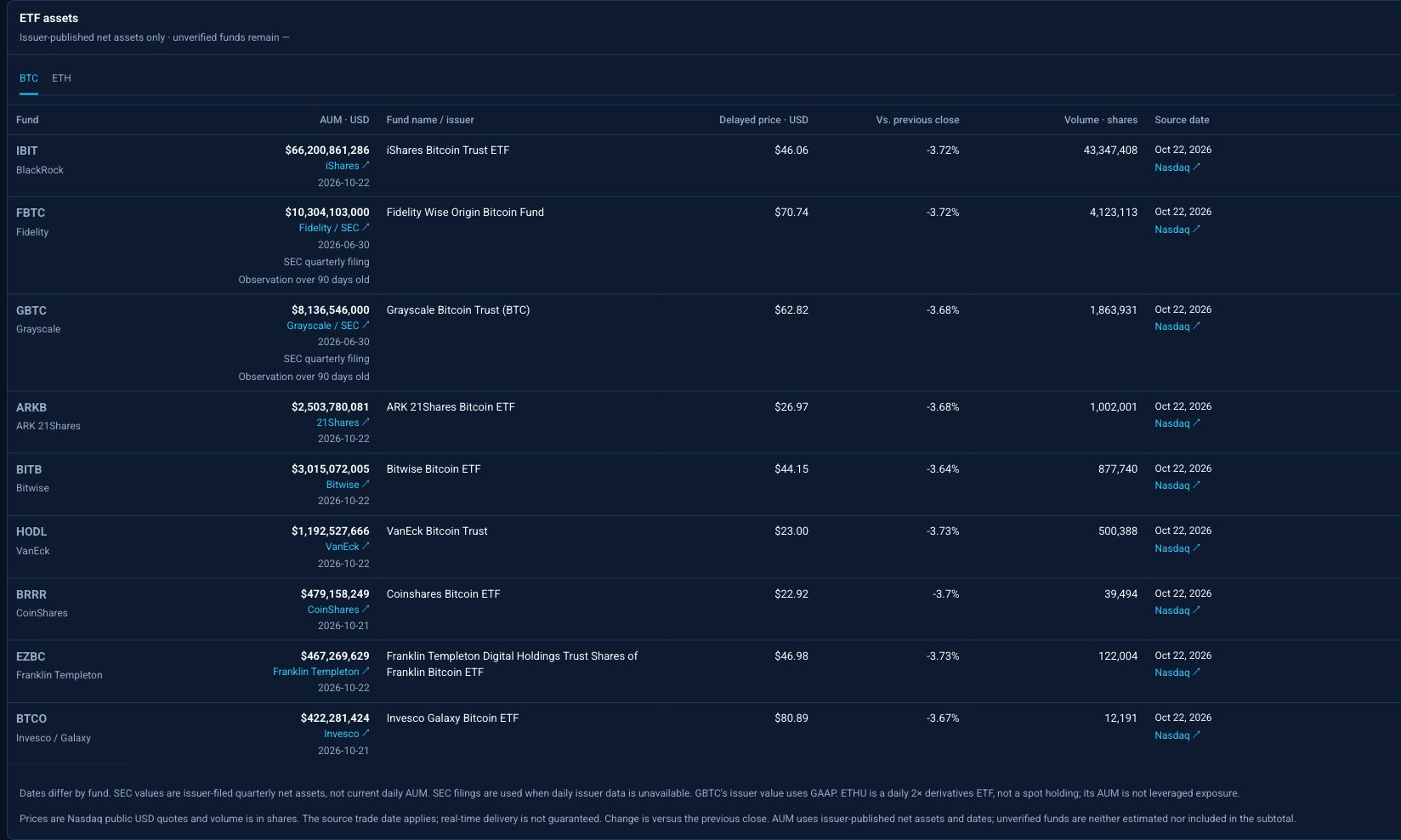The height and width of the screenshot is (840, 1401).
Task: Visit the VanEck AUM source link
Action: click(348, 547)
